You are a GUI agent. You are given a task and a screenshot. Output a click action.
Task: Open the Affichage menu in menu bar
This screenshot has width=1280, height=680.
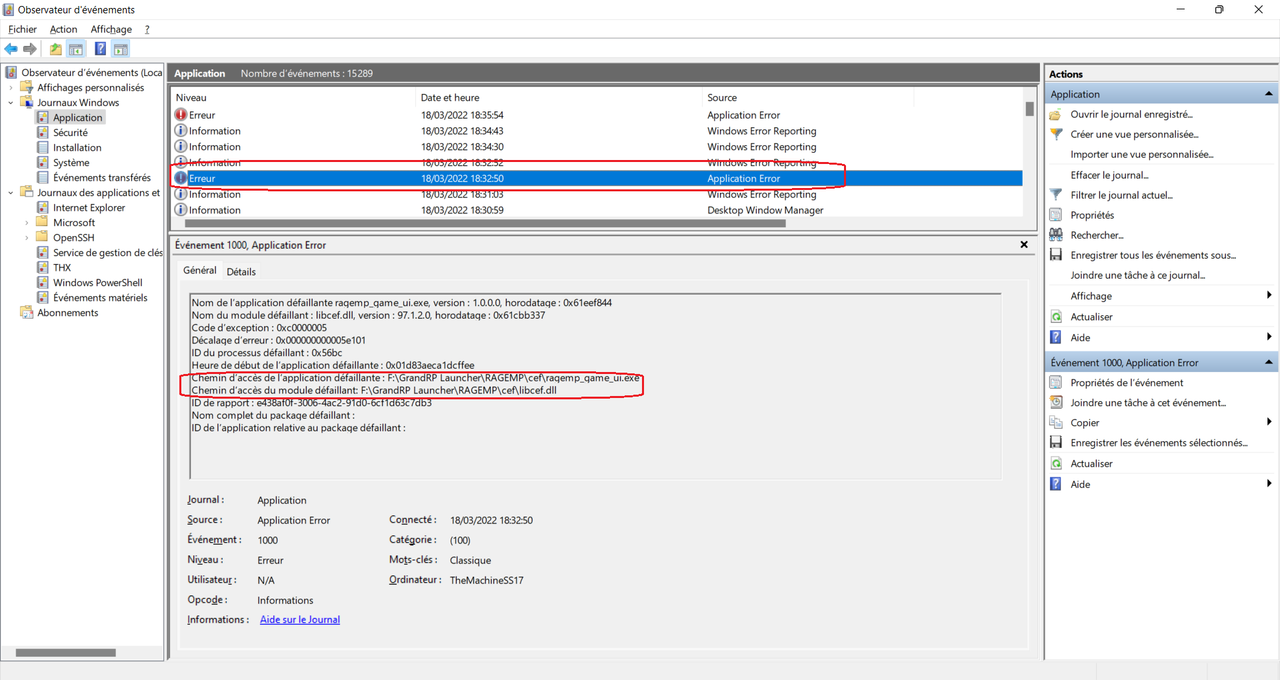111,29
